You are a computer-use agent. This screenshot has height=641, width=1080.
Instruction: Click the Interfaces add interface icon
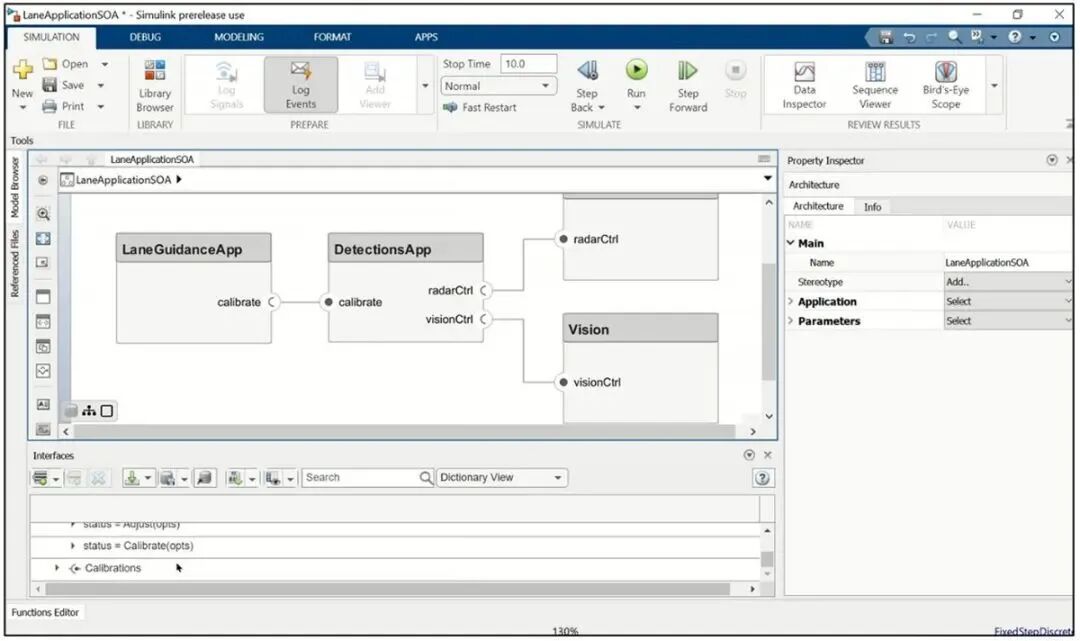[41, 478]
